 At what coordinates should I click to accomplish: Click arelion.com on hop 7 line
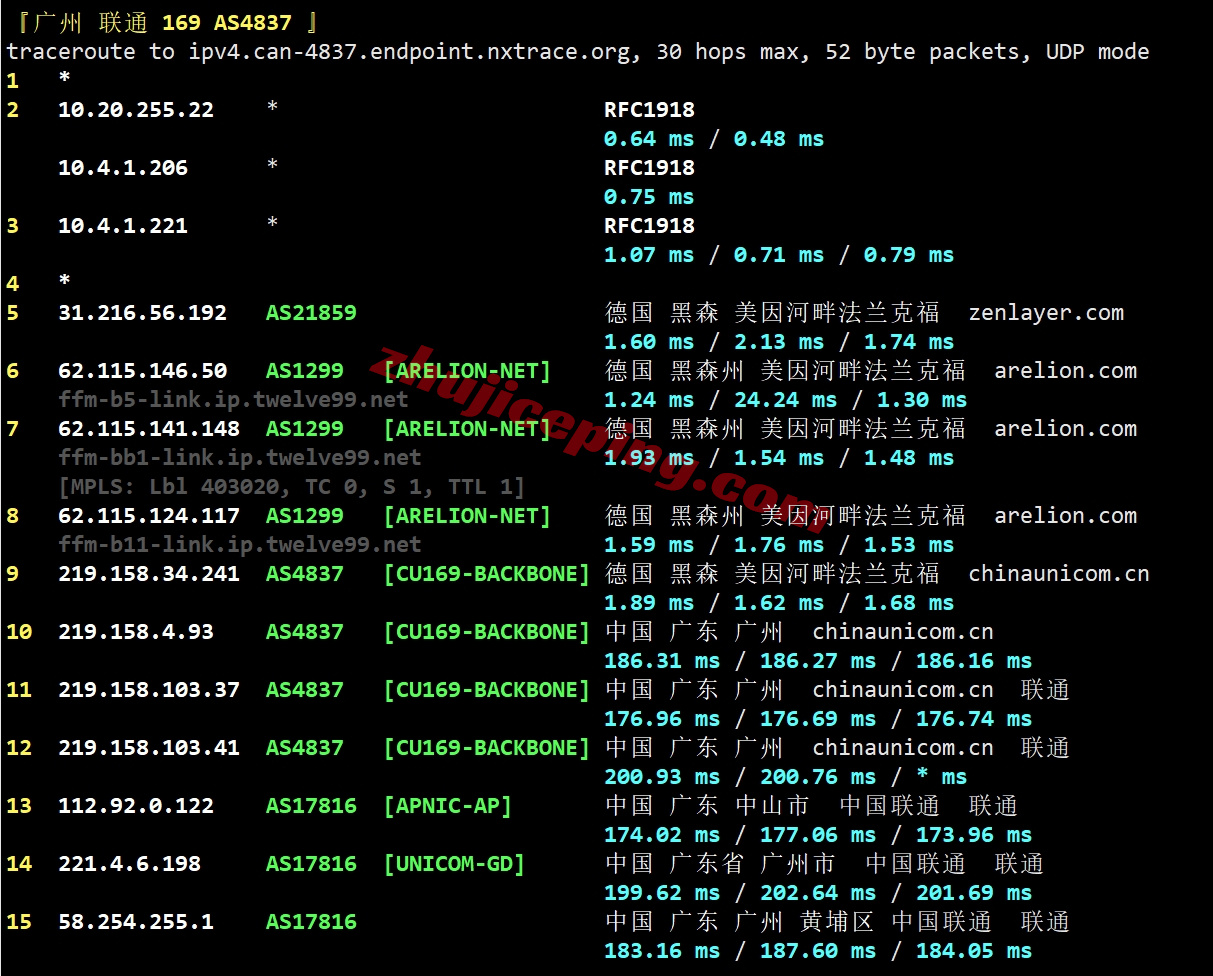[1065, 429]
